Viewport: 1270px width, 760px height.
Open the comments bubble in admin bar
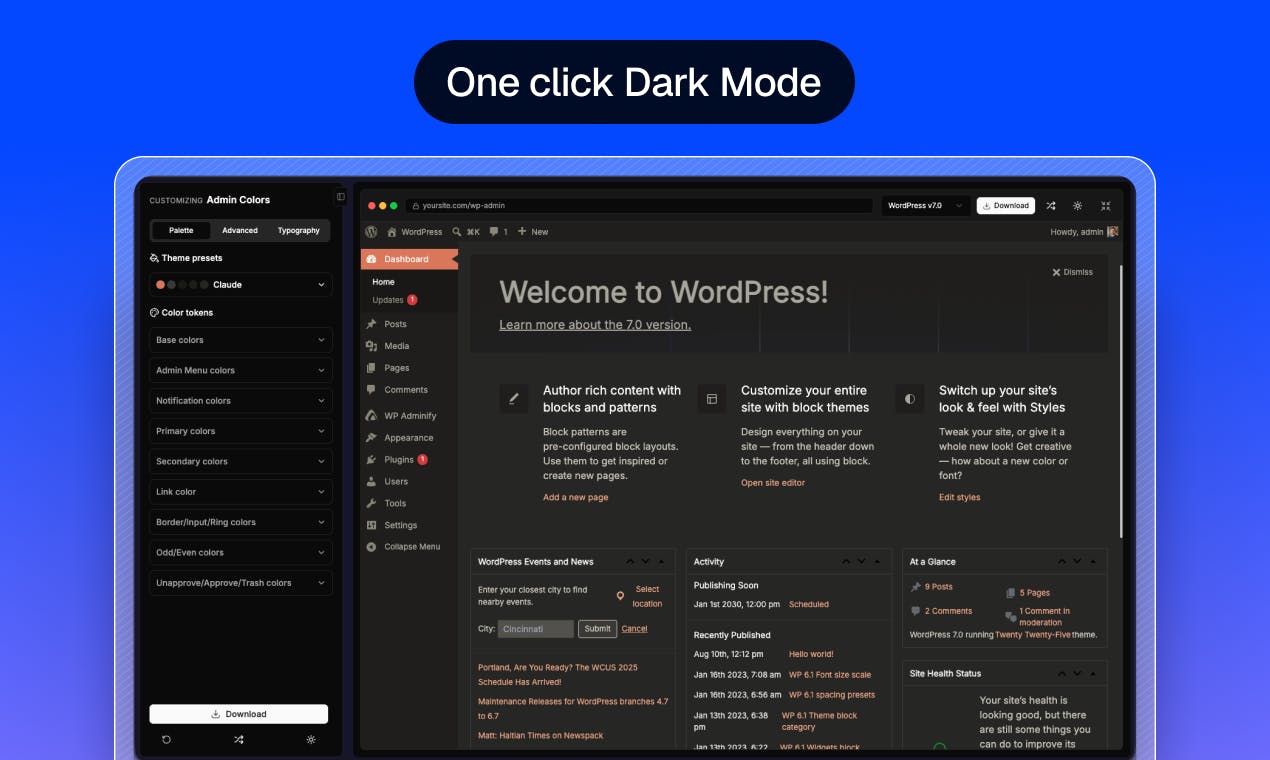[x=498, y=231]
